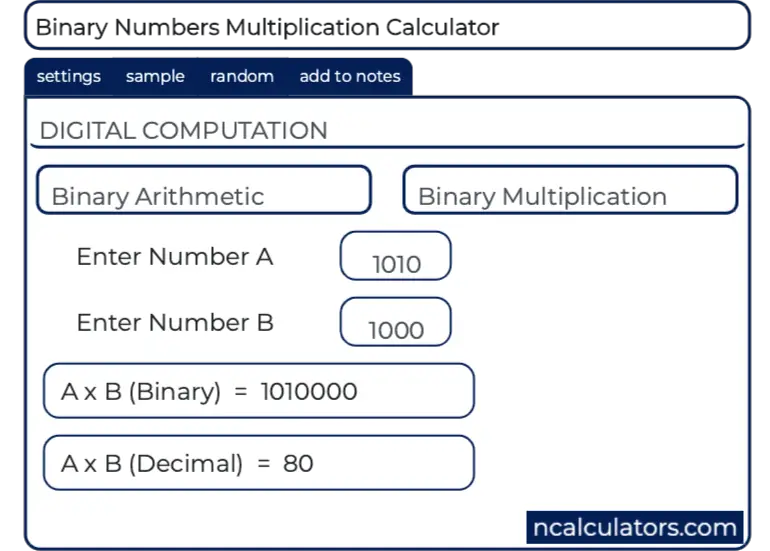770x551 pixels.
Task: Select the random tab
Action: coord(241,77)
